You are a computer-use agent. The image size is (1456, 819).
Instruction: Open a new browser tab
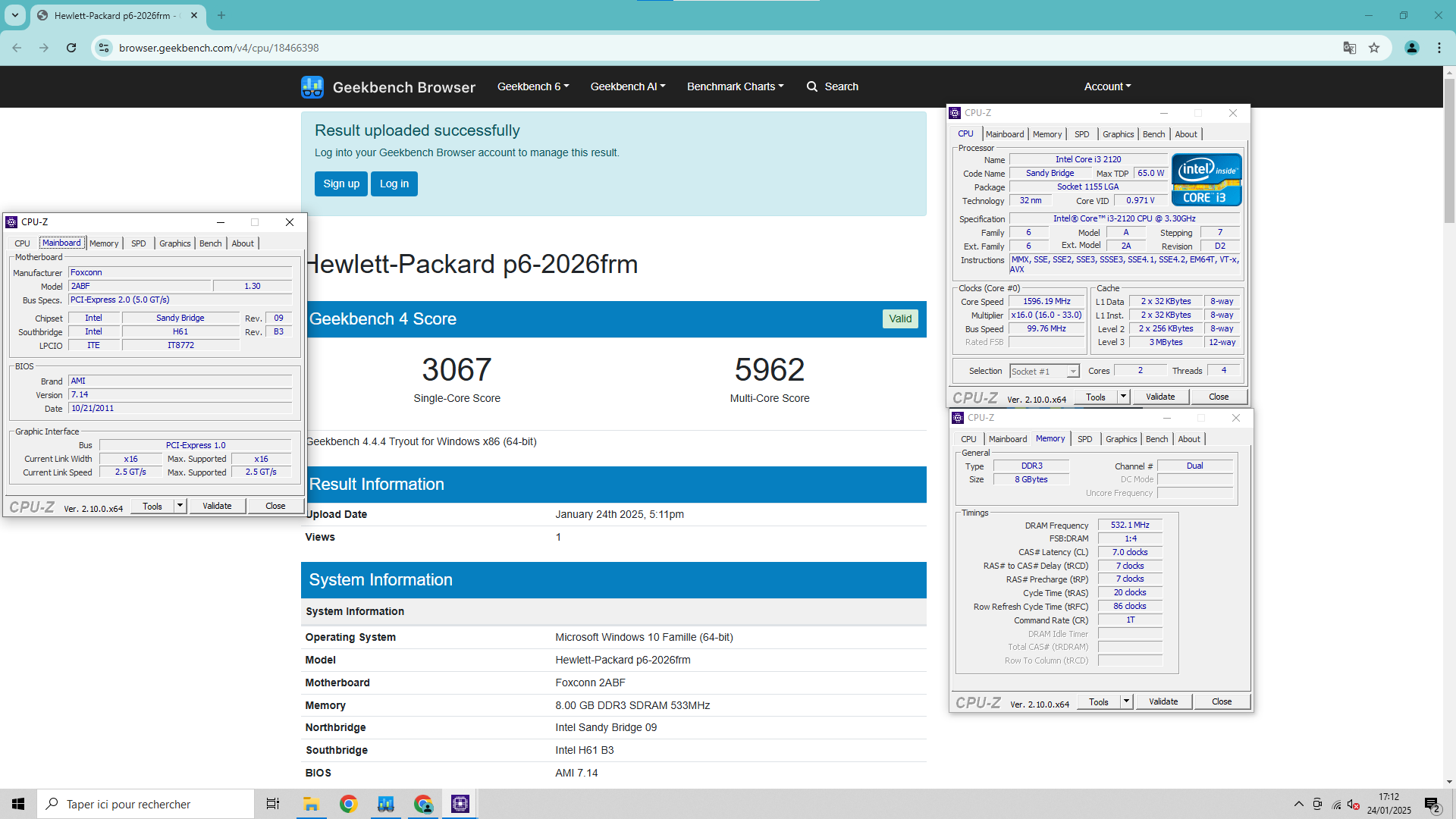click(x=221, y=15)
